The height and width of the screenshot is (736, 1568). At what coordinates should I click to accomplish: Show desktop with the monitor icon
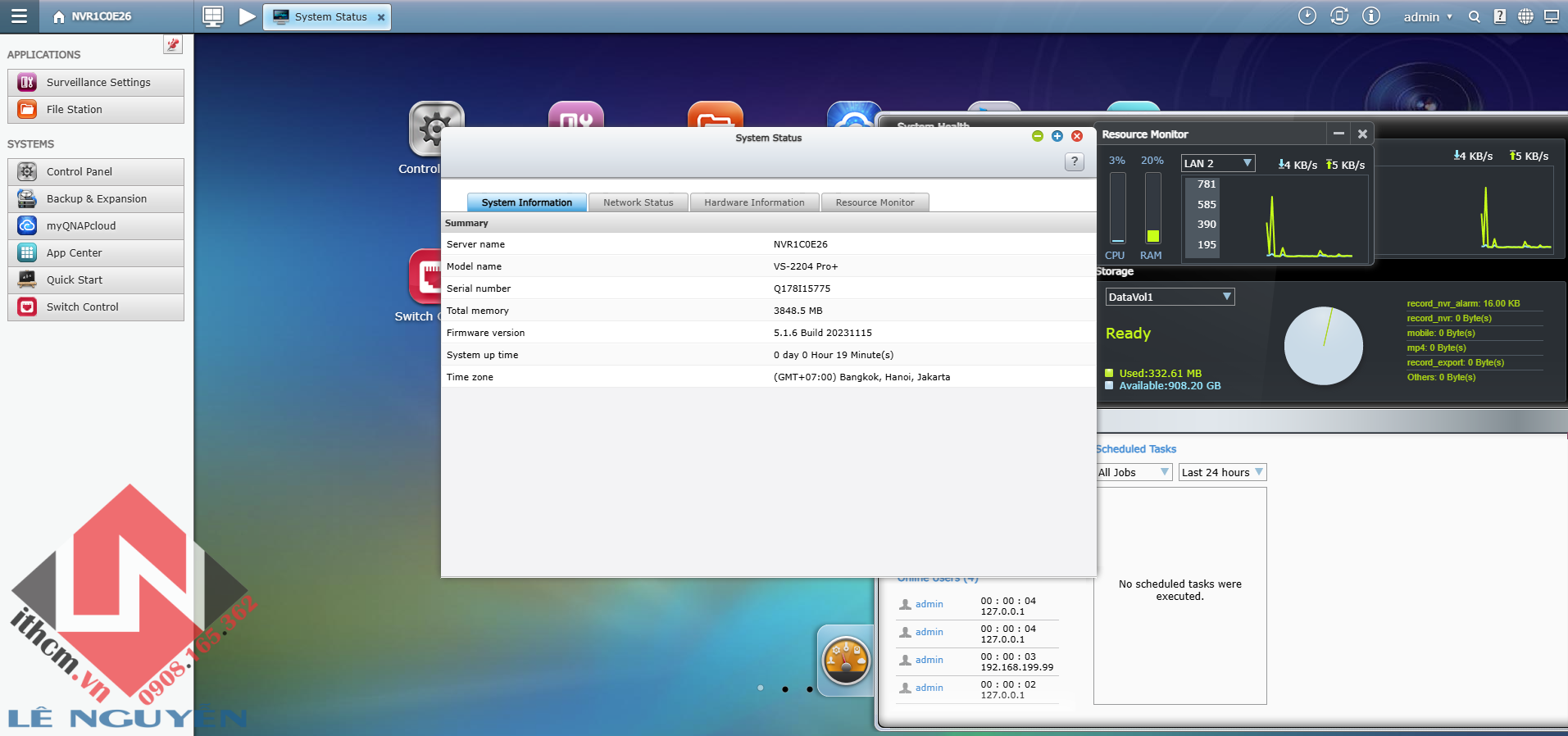pyautogui.click(x=213, y=16)
